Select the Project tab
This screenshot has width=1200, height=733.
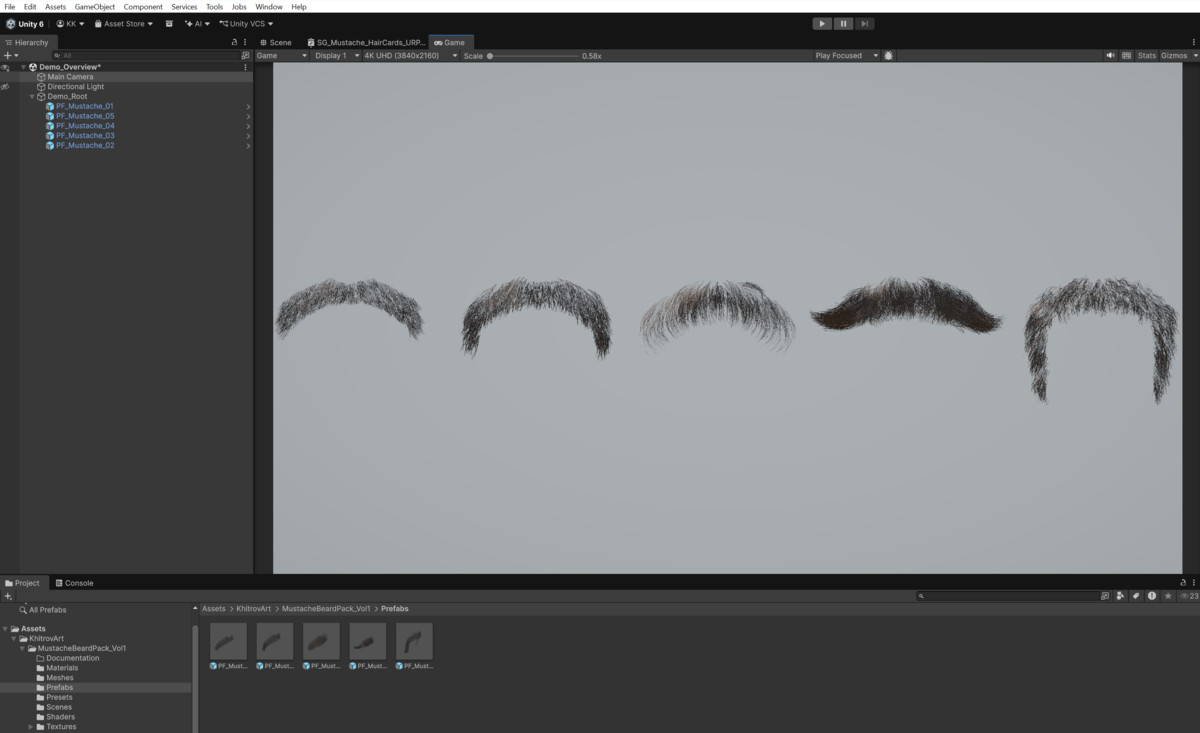click(23, 583)
